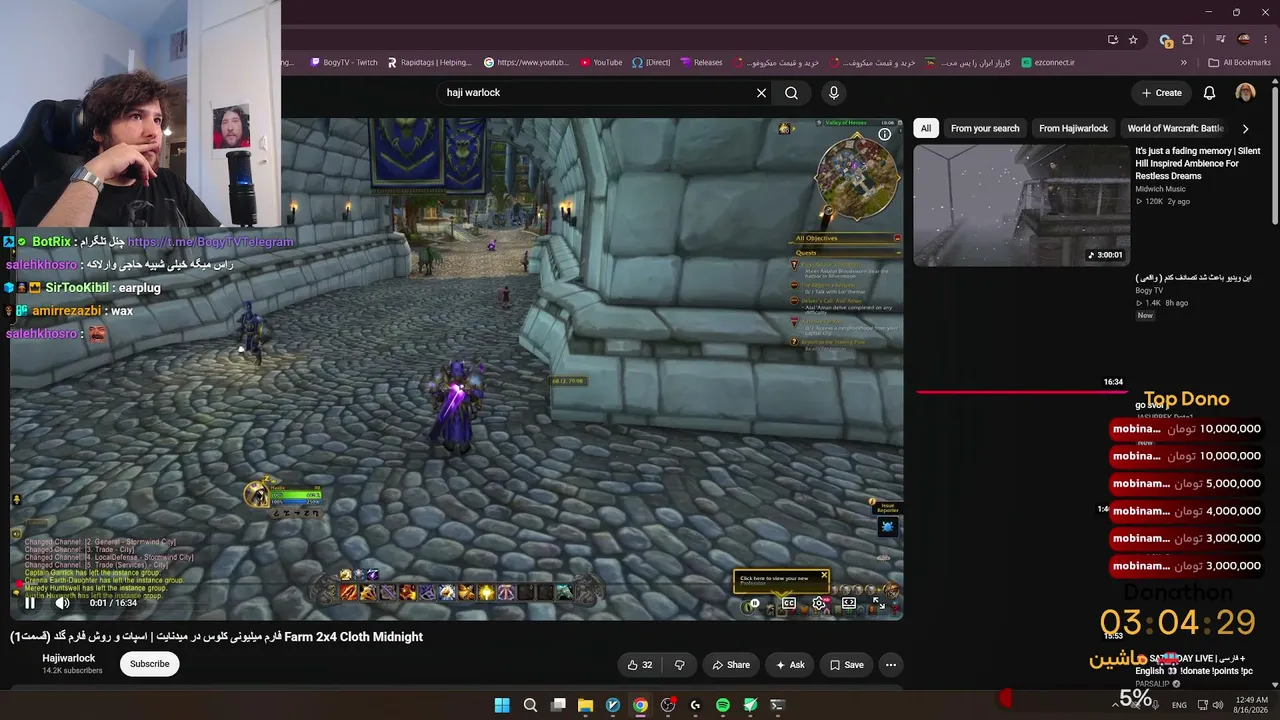Save the video to a playlist

(x=846, y=665)
